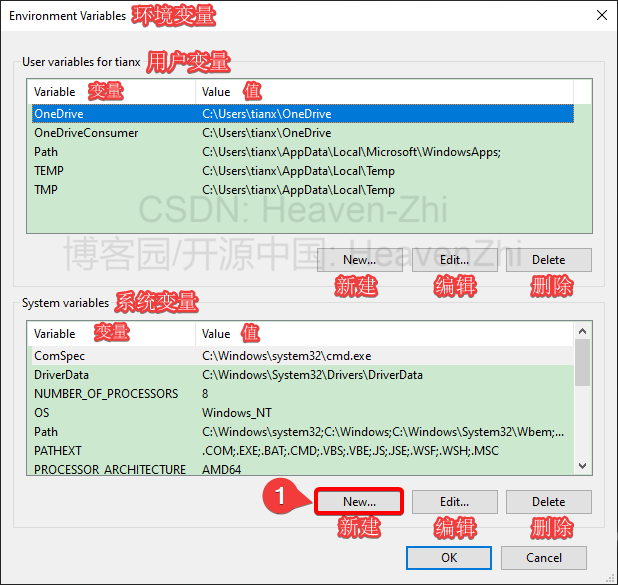Click the value Windows_NT

[x=237, y=413]
